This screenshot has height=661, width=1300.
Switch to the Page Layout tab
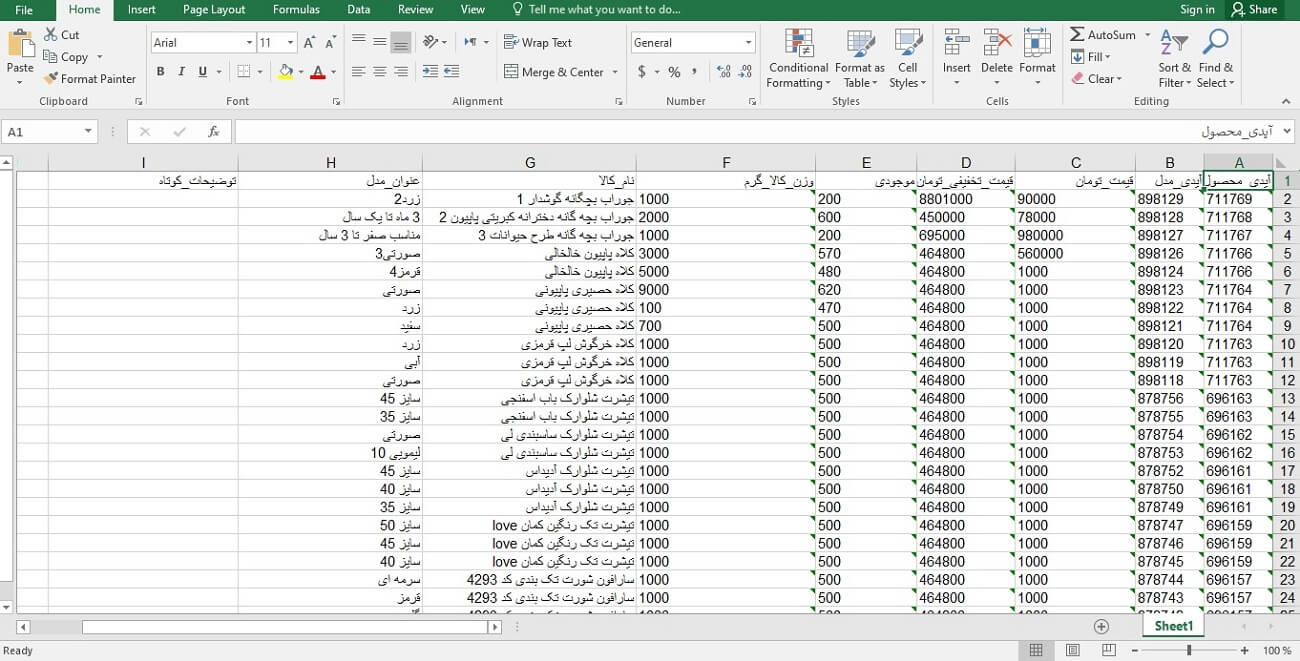click(x=214, y=10)
